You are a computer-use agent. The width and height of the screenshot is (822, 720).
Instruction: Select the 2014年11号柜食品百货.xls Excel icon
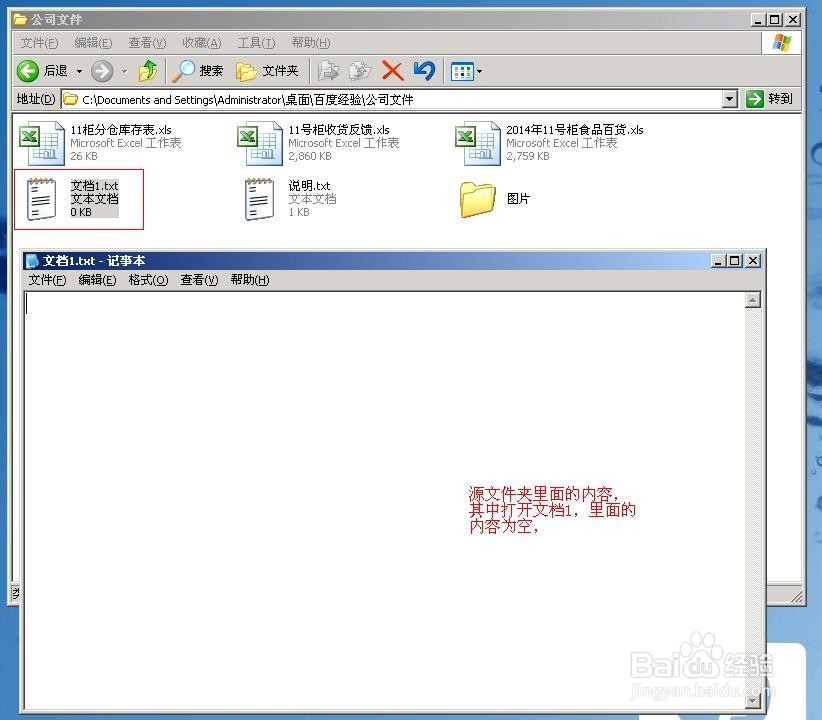(478, 143)
